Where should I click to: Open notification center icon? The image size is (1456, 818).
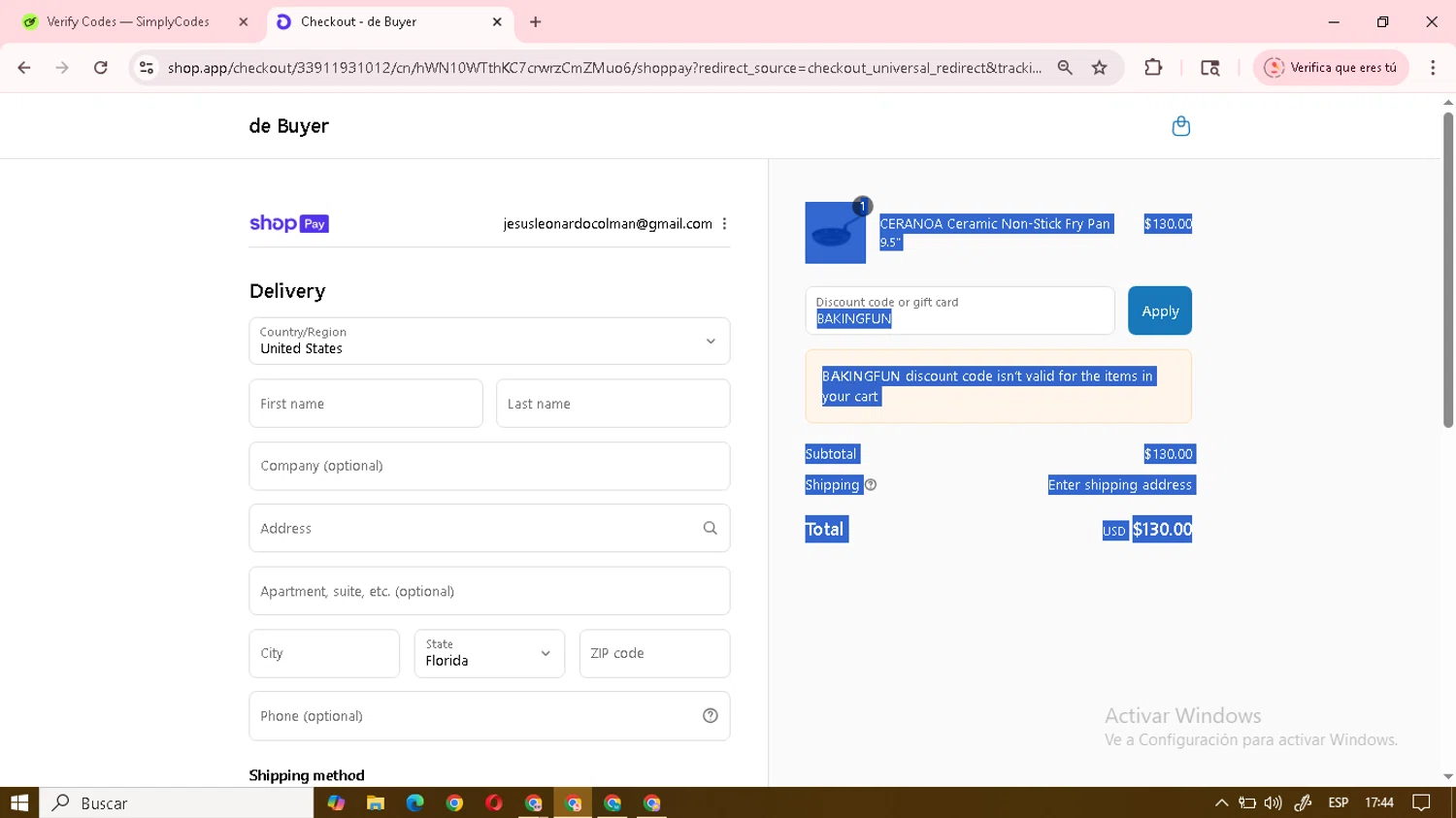tap(1421, 802)
